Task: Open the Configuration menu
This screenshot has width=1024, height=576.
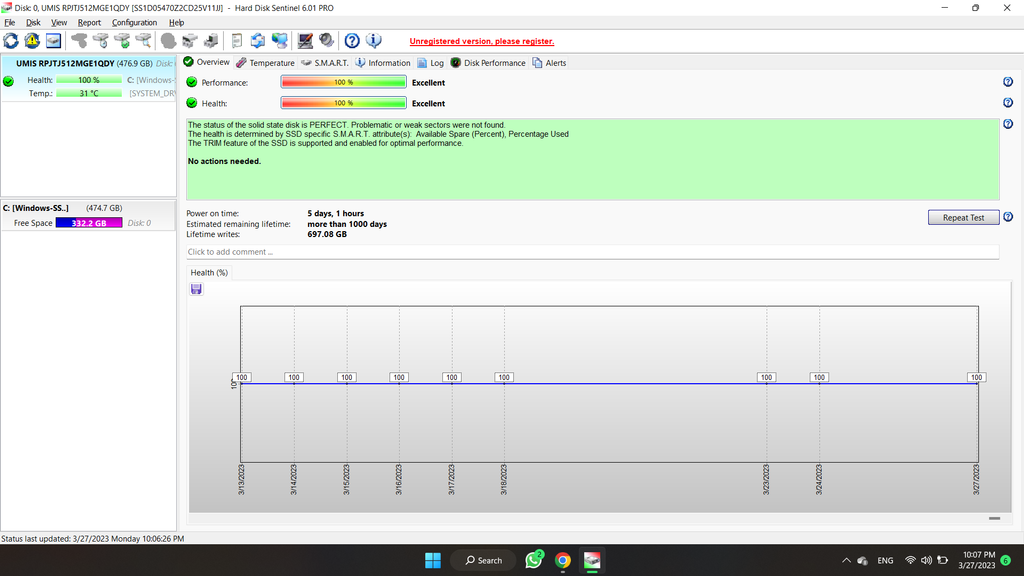Action: click(134, 22)
